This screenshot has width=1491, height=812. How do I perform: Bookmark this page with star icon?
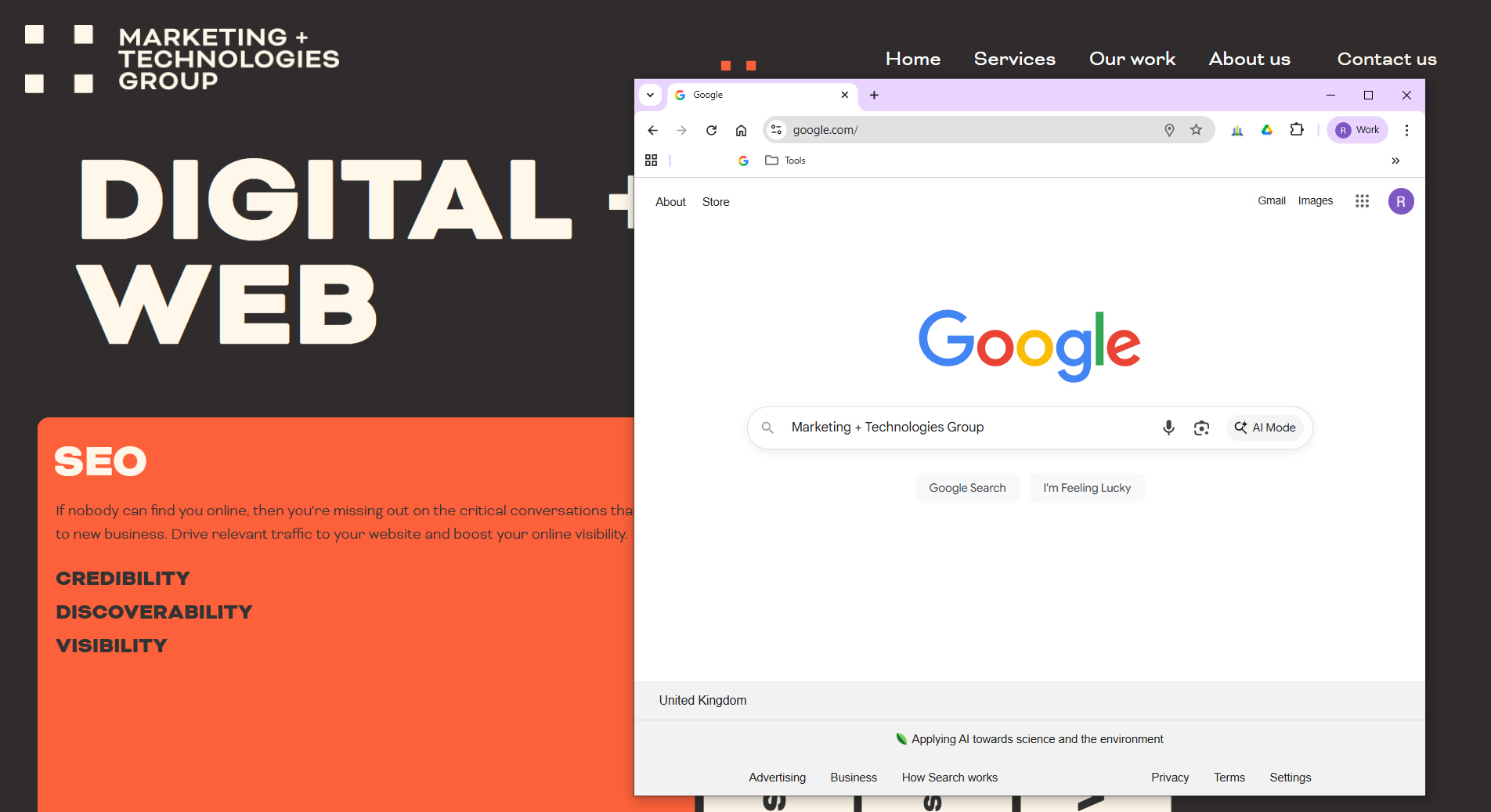[x=1196, y=130]
